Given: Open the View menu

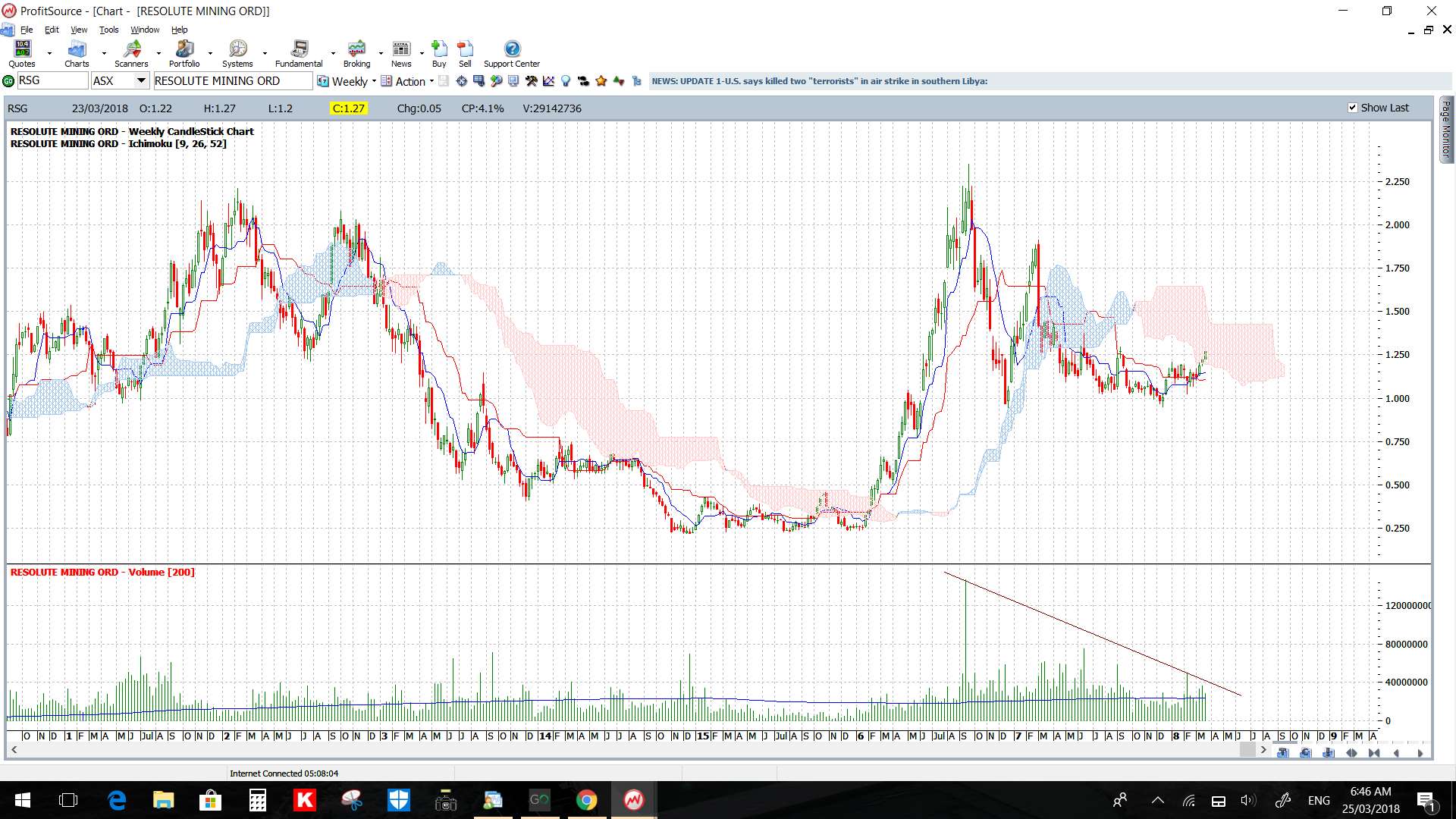Looking at the screenshot, I should (x=79, y=30).
